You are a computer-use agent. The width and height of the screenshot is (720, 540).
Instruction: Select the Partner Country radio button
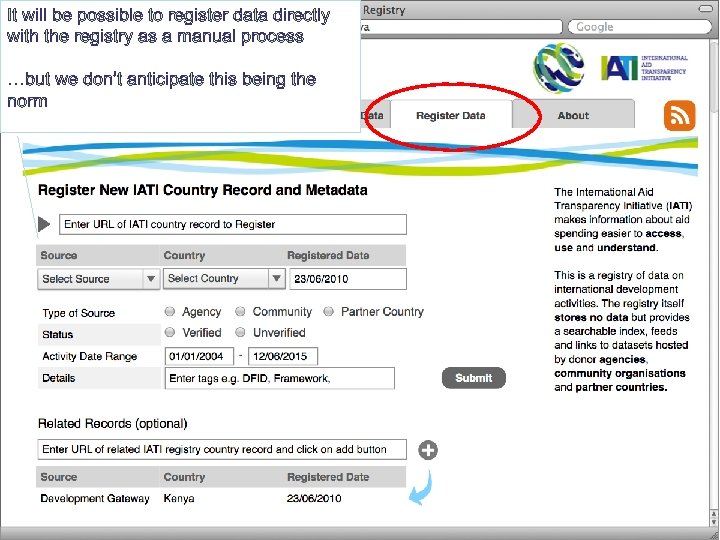tap(328, 311)
